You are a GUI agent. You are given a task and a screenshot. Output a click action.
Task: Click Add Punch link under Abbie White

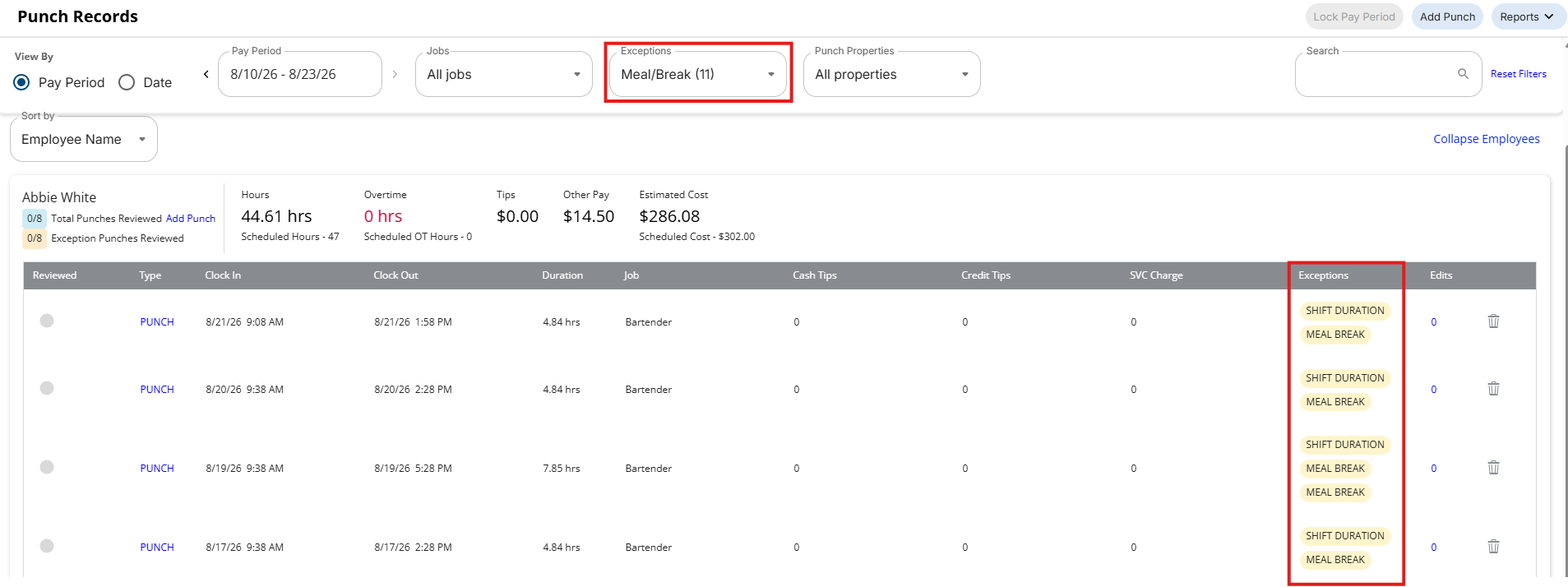[191, 219]
